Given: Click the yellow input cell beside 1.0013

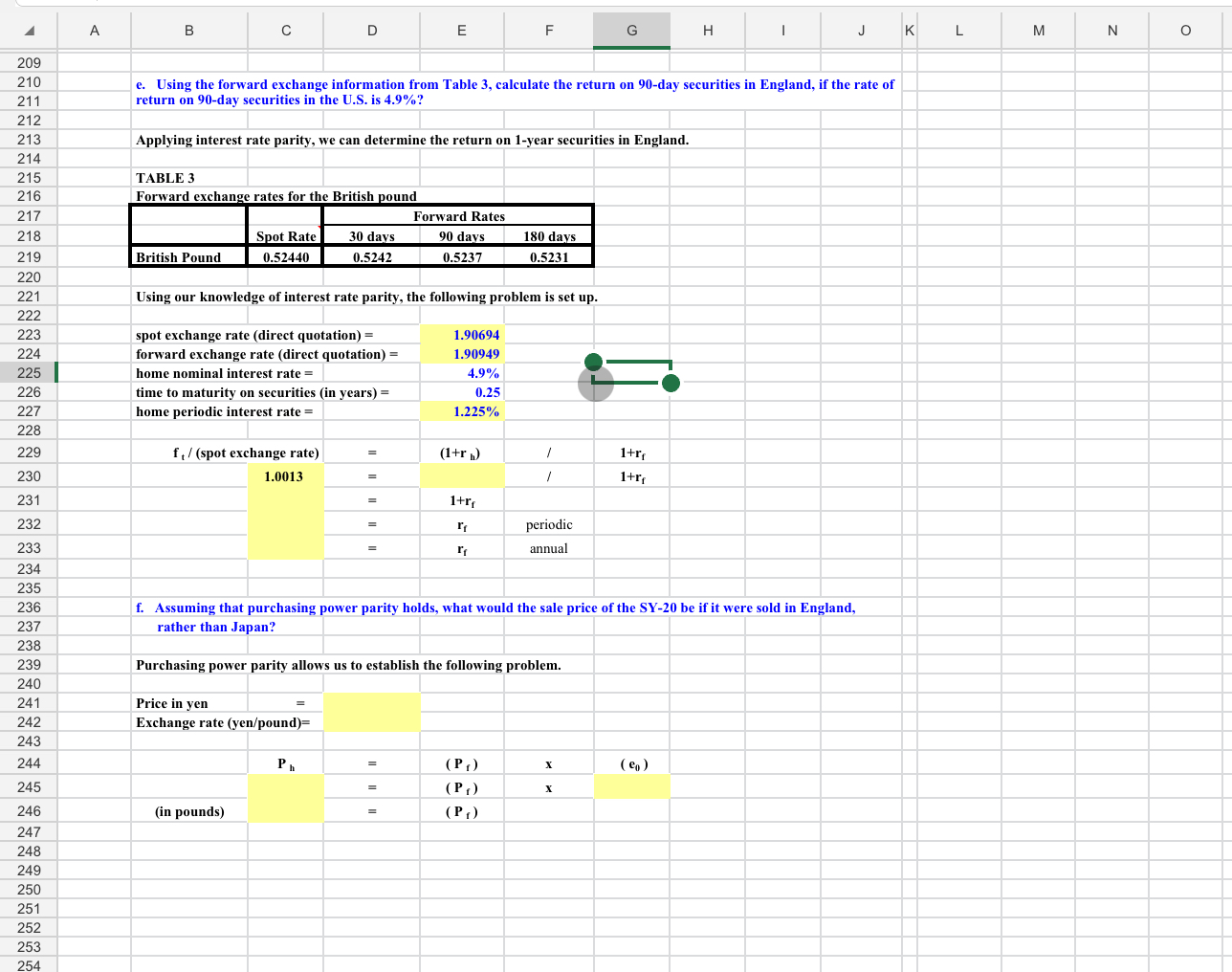Looking at the screenshot, I should pos(461,475).
